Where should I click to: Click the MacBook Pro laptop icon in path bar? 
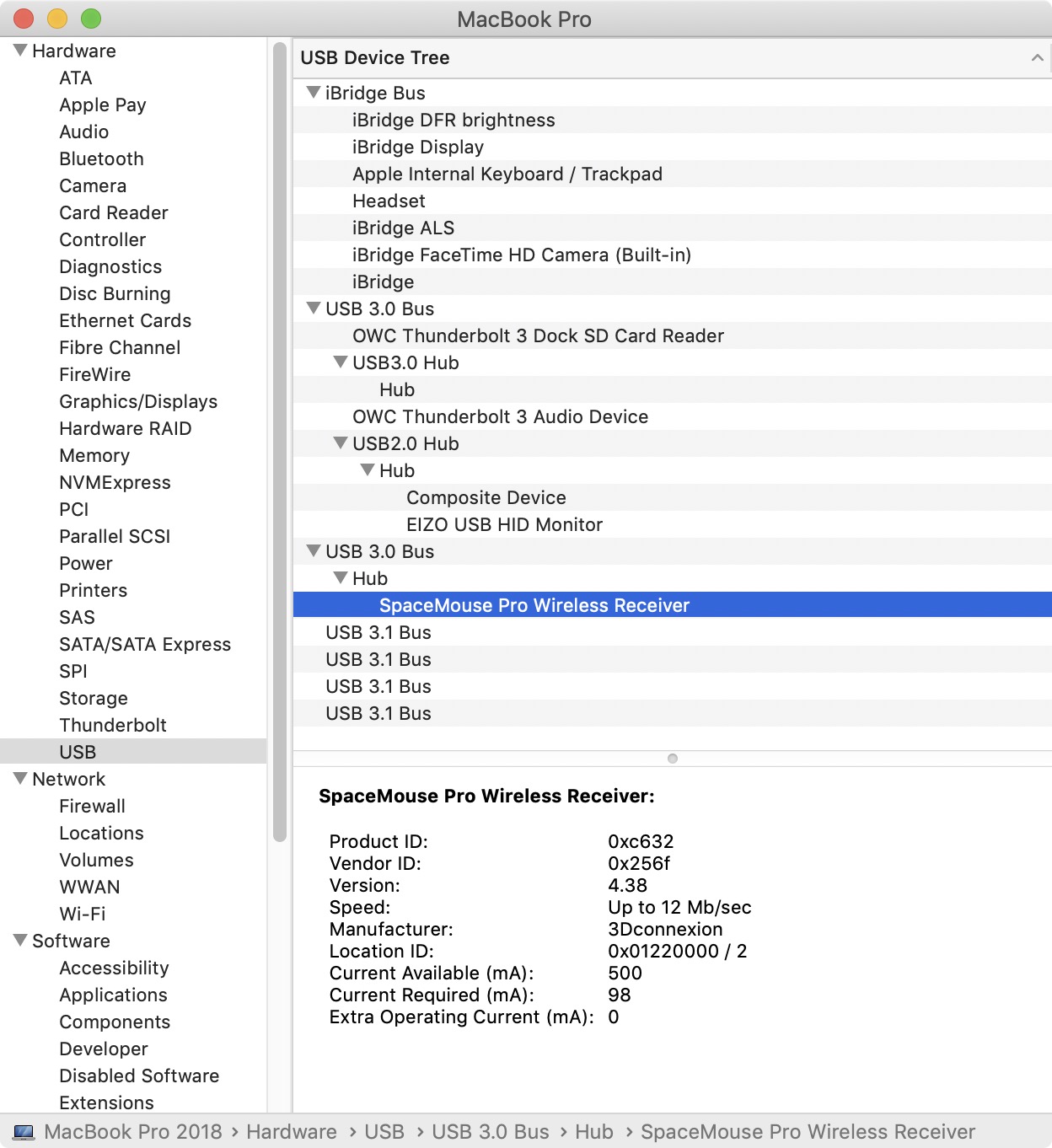(x=24, y=1132)
